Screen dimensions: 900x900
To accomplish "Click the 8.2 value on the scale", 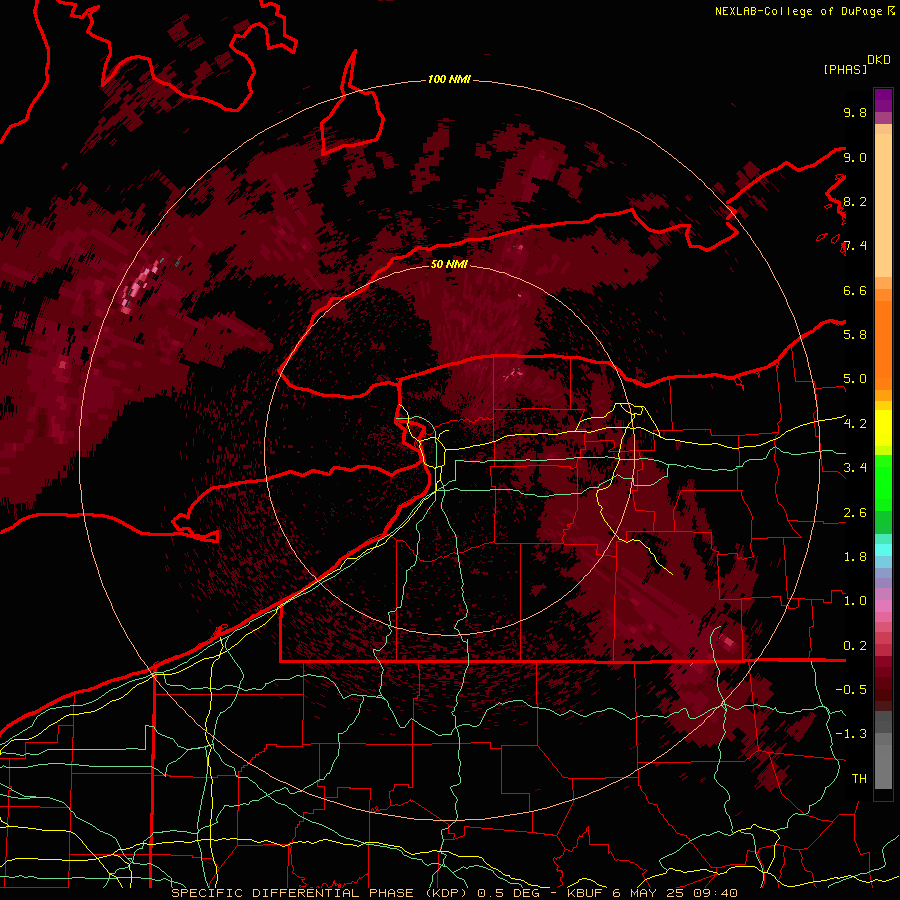I will click(855, 201).
